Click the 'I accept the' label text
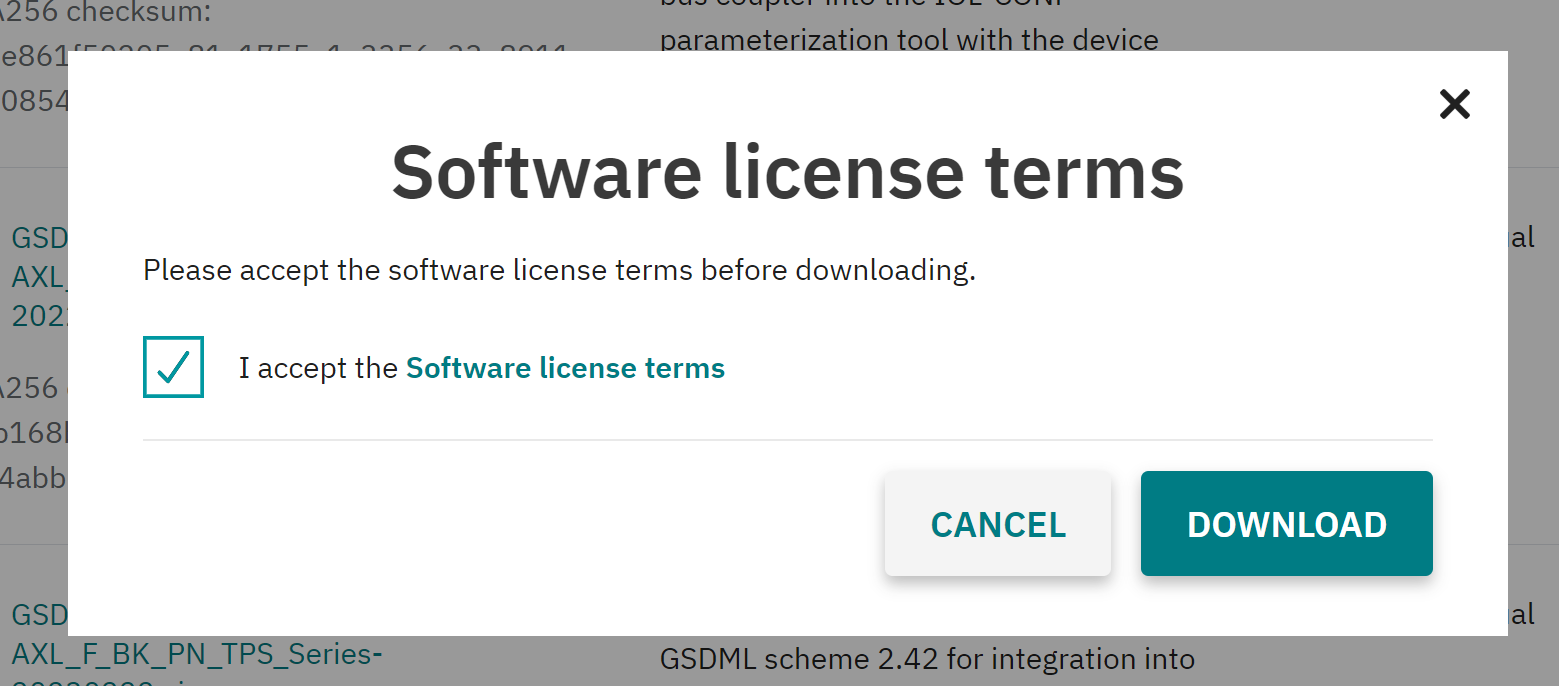This screenshot has width=1559, height=686. (x=318, y=368)
